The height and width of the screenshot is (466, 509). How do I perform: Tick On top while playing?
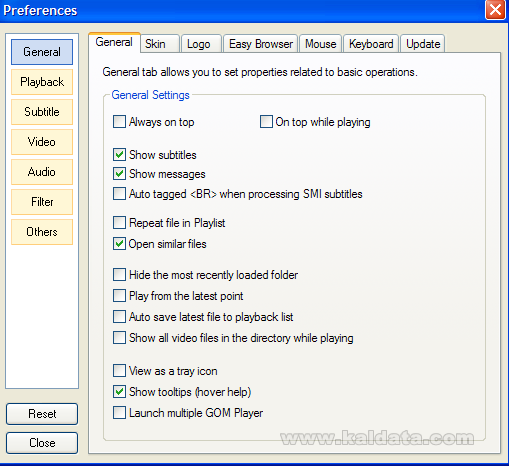pos(266,122)
